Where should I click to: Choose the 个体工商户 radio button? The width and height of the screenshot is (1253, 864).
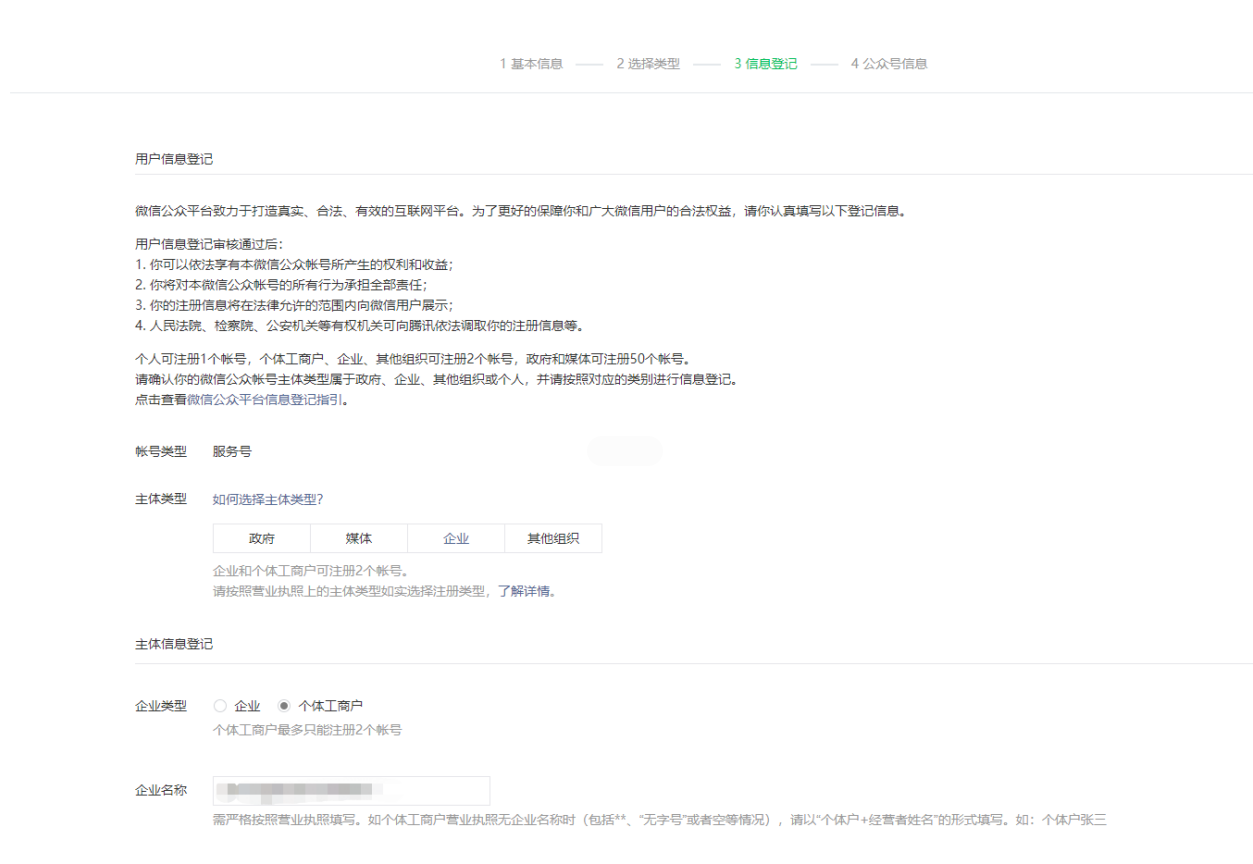(284, 706)
